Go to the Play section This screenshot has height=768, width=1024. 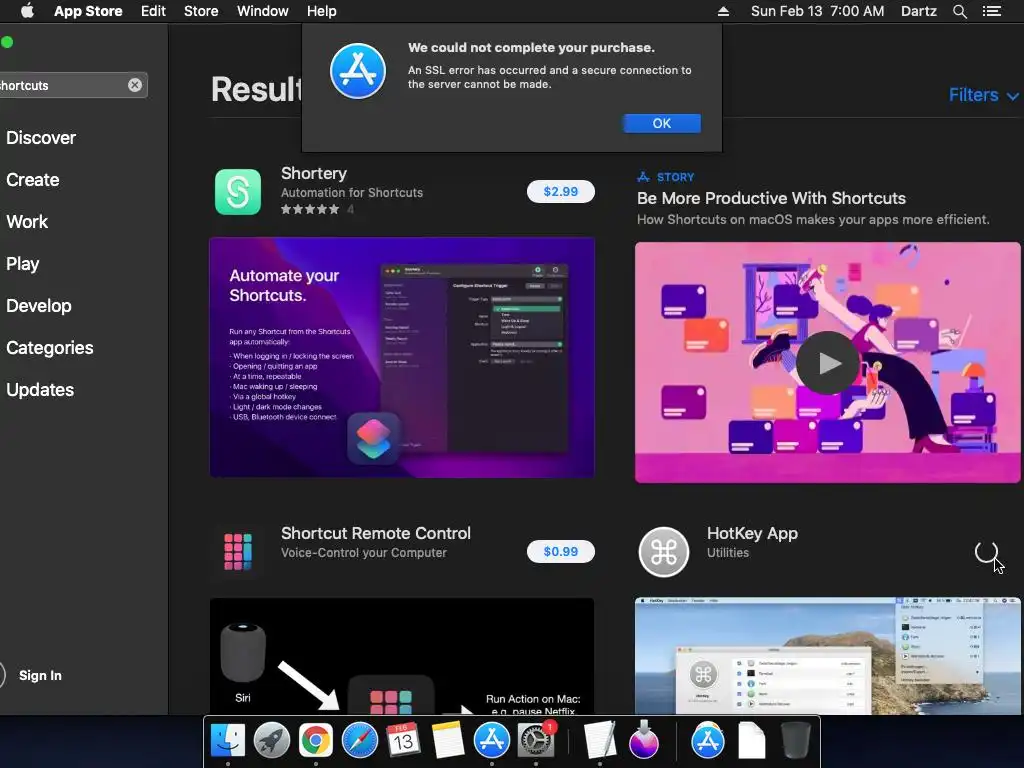[x=23, y=264]
